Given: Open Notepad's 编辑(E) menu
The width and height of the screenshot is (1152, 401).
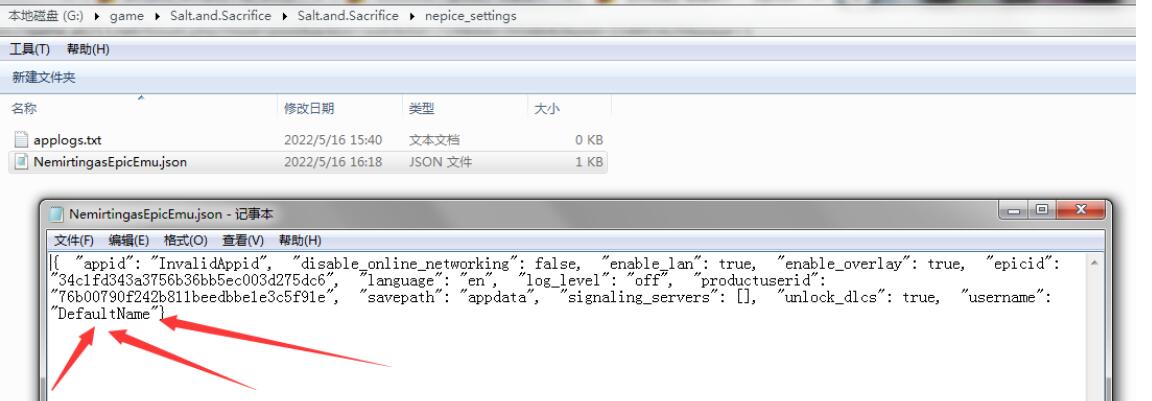Looking at the screenshot, I should [x=128, y=240].
